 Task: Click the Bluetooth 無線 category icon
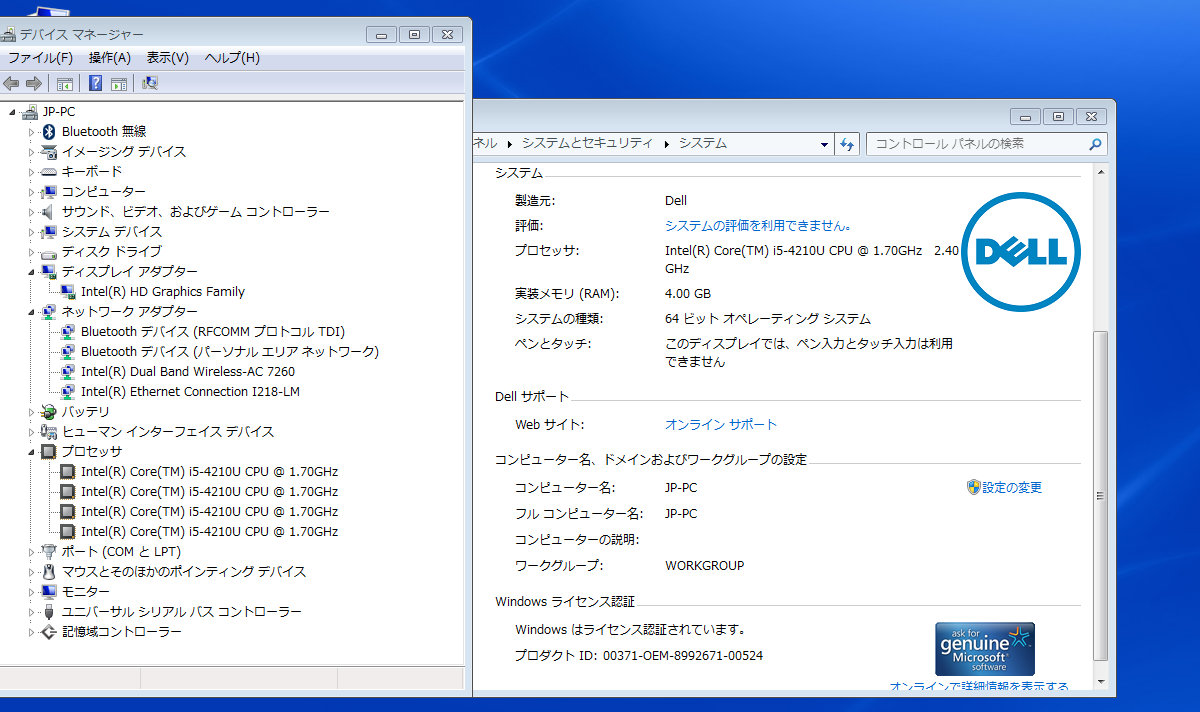pos(49,131)
